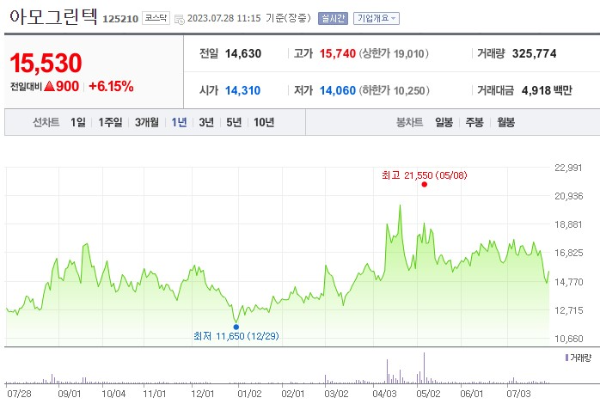Click the +6.15% change rate

coord(111,86)
